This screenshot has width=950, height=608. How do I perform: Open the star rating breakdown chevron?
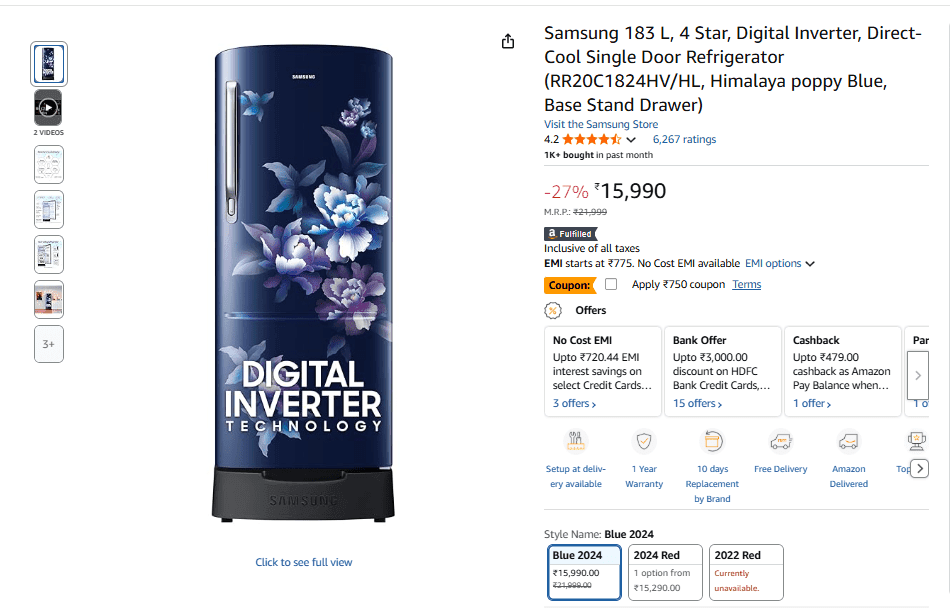(x=631, y=140)
